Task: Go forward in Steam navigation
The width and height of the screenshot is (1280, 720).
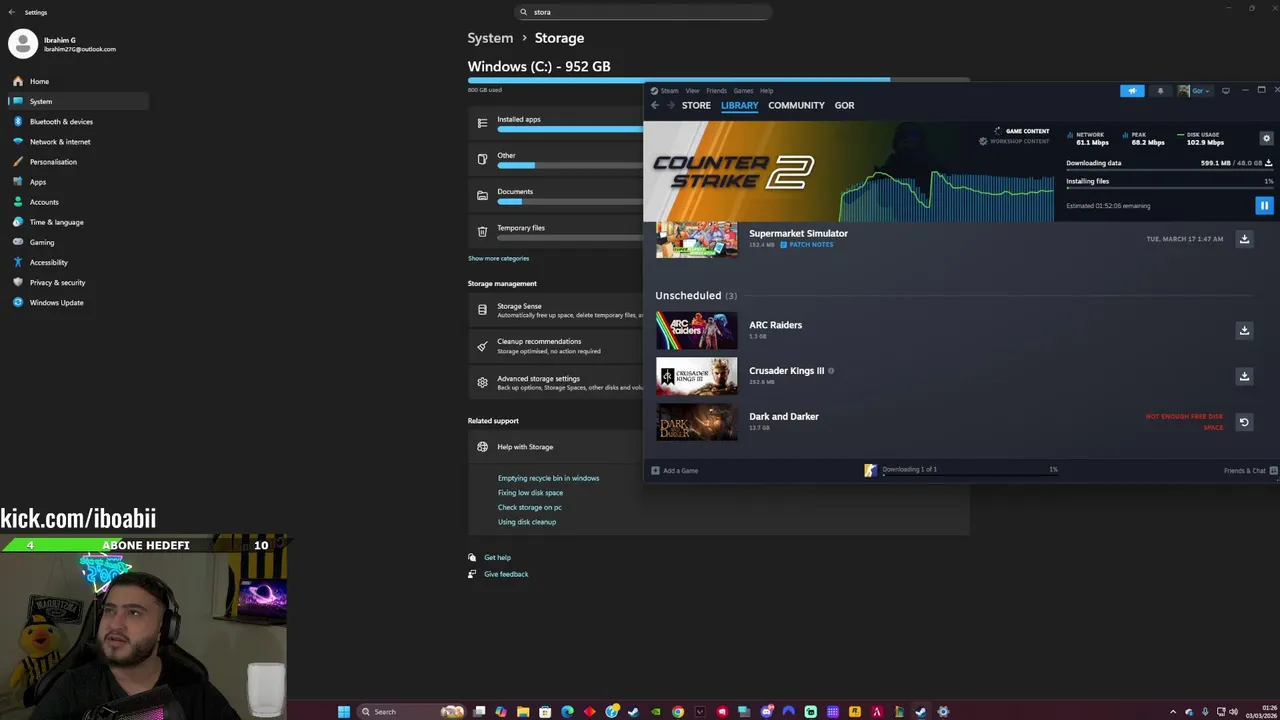Action: [671, 105]
